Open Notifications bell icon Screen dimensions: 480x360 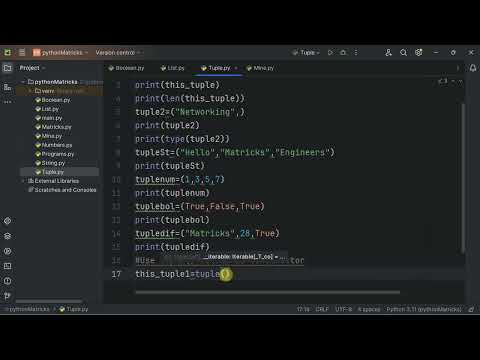point(473,68)
